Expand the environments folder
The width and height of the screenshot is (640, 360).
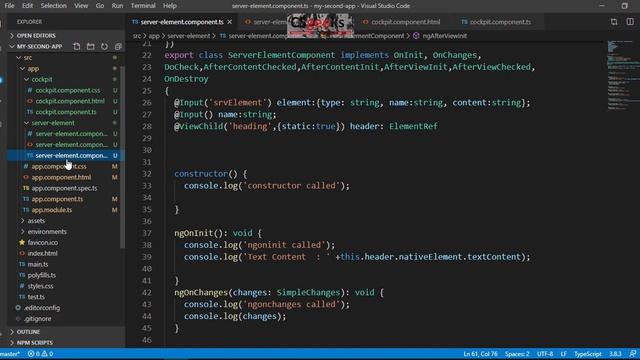(x=47, y=231)
